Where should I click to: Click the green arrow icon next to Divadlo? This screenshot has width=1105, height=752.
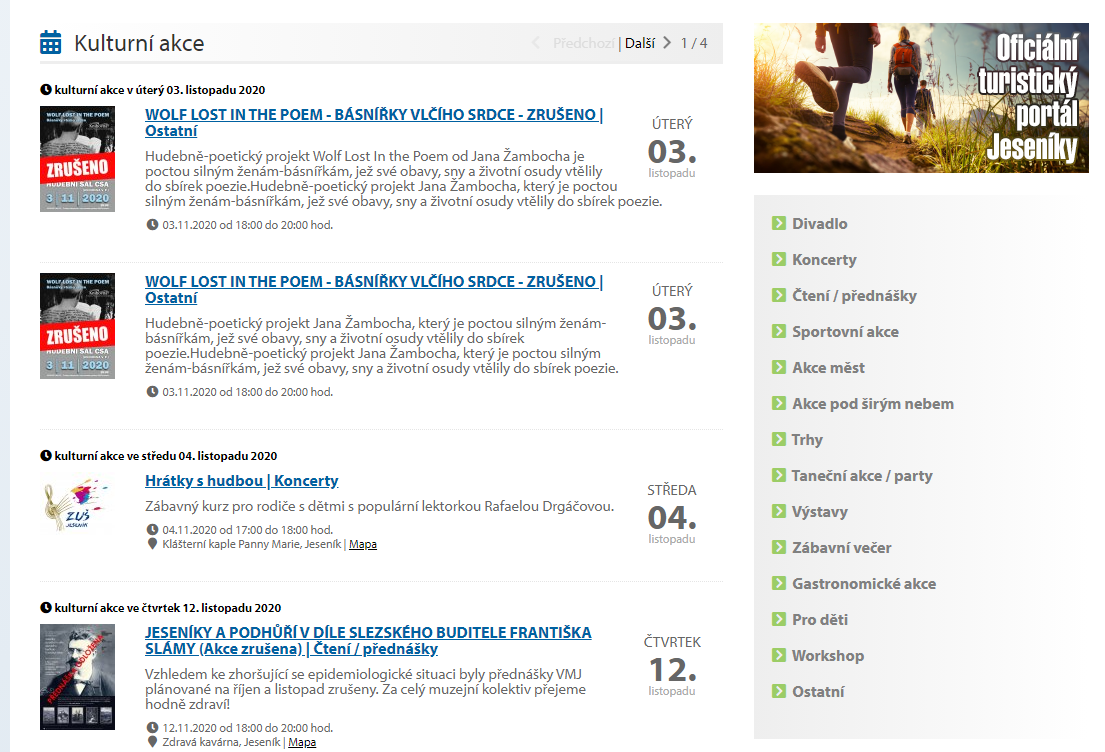(x=779, y=223)
